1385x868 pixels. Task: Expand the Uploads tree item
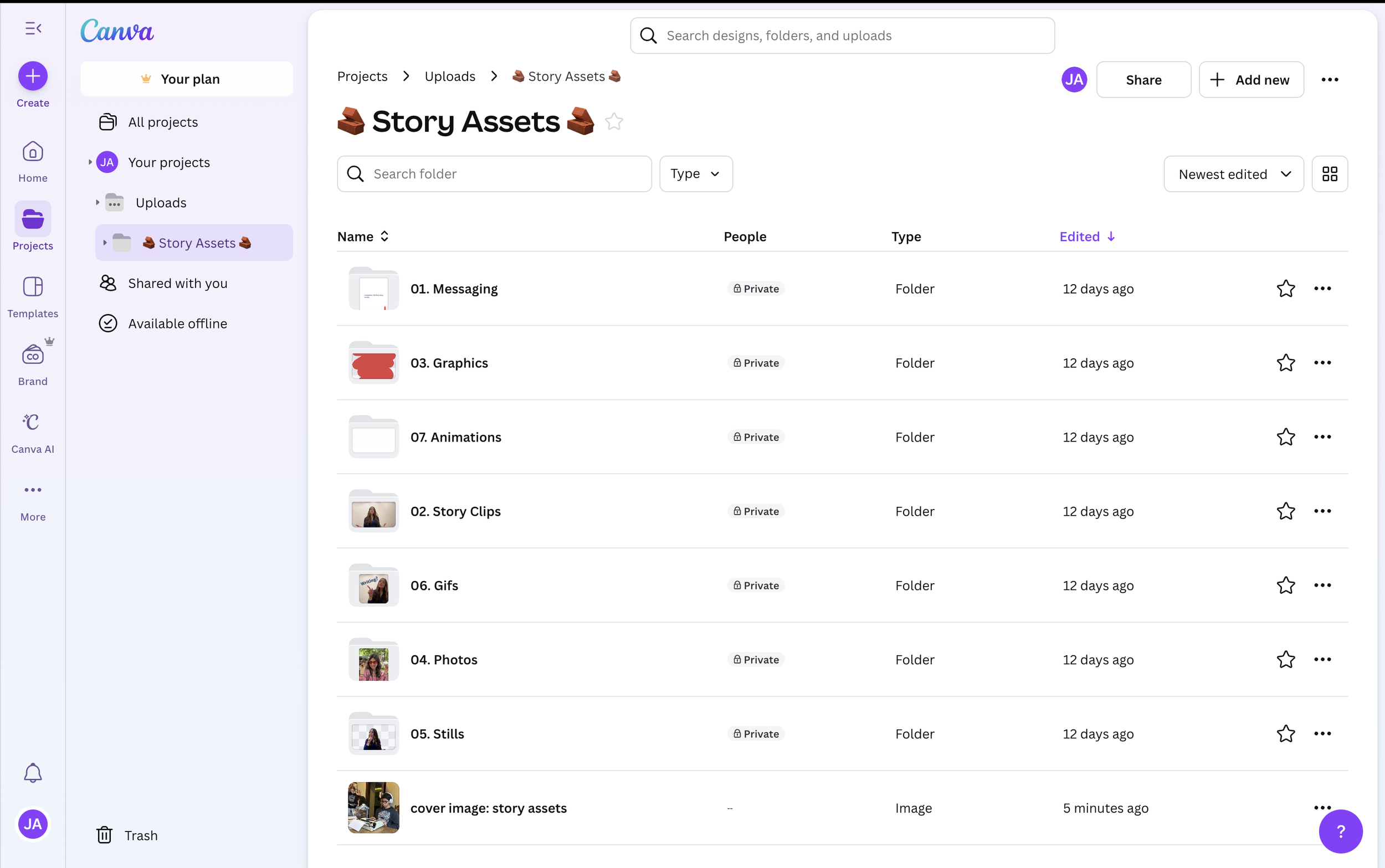tap(98, 203)
